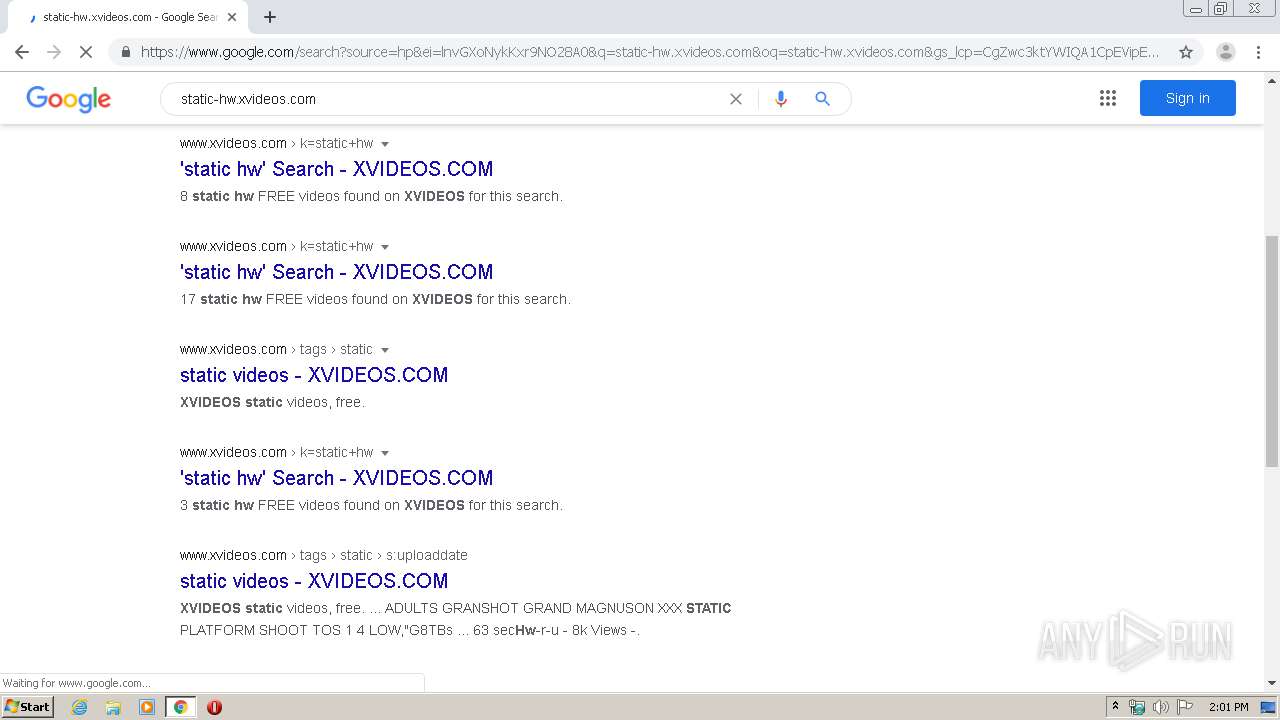The image size is (1280, 720).
Task: Click the Google search input field
Action: 450,99
